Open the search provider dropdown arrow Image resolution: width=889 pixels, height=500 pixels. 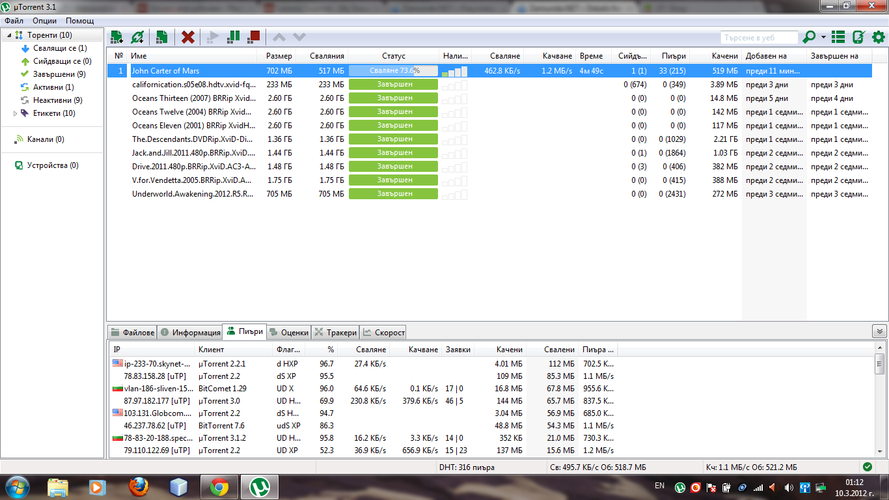pos(823,37)
